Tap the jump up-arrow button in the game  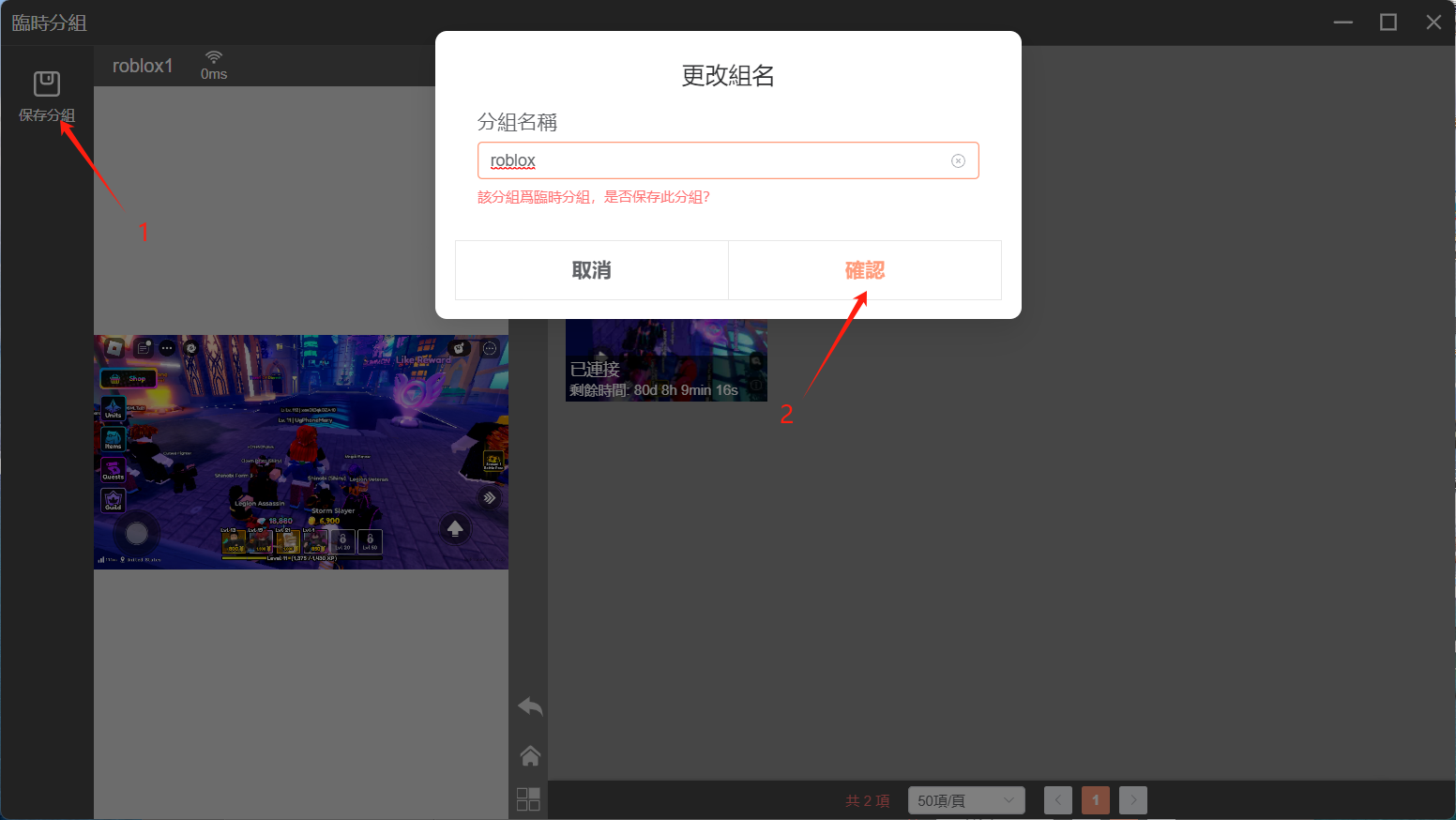455,529
